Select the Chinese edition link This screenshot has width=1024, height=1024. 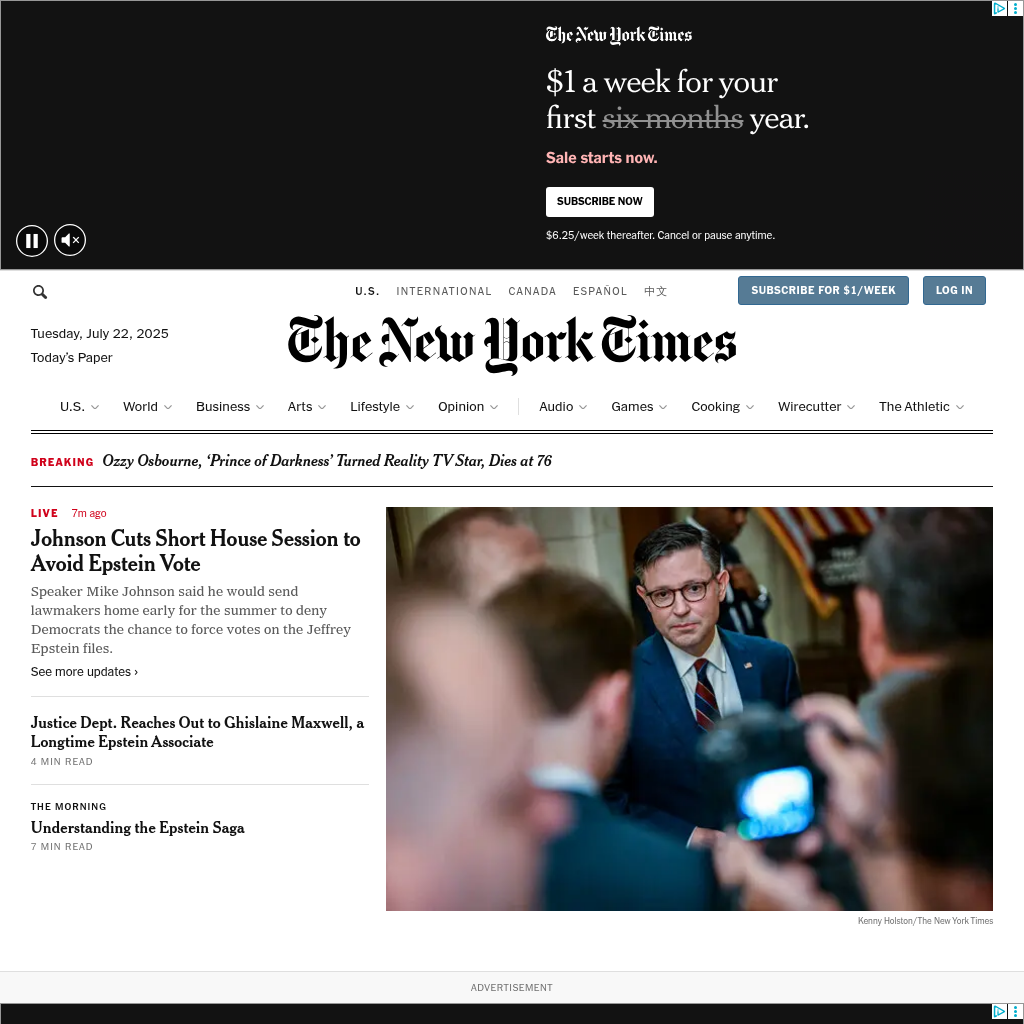[655, 291]
